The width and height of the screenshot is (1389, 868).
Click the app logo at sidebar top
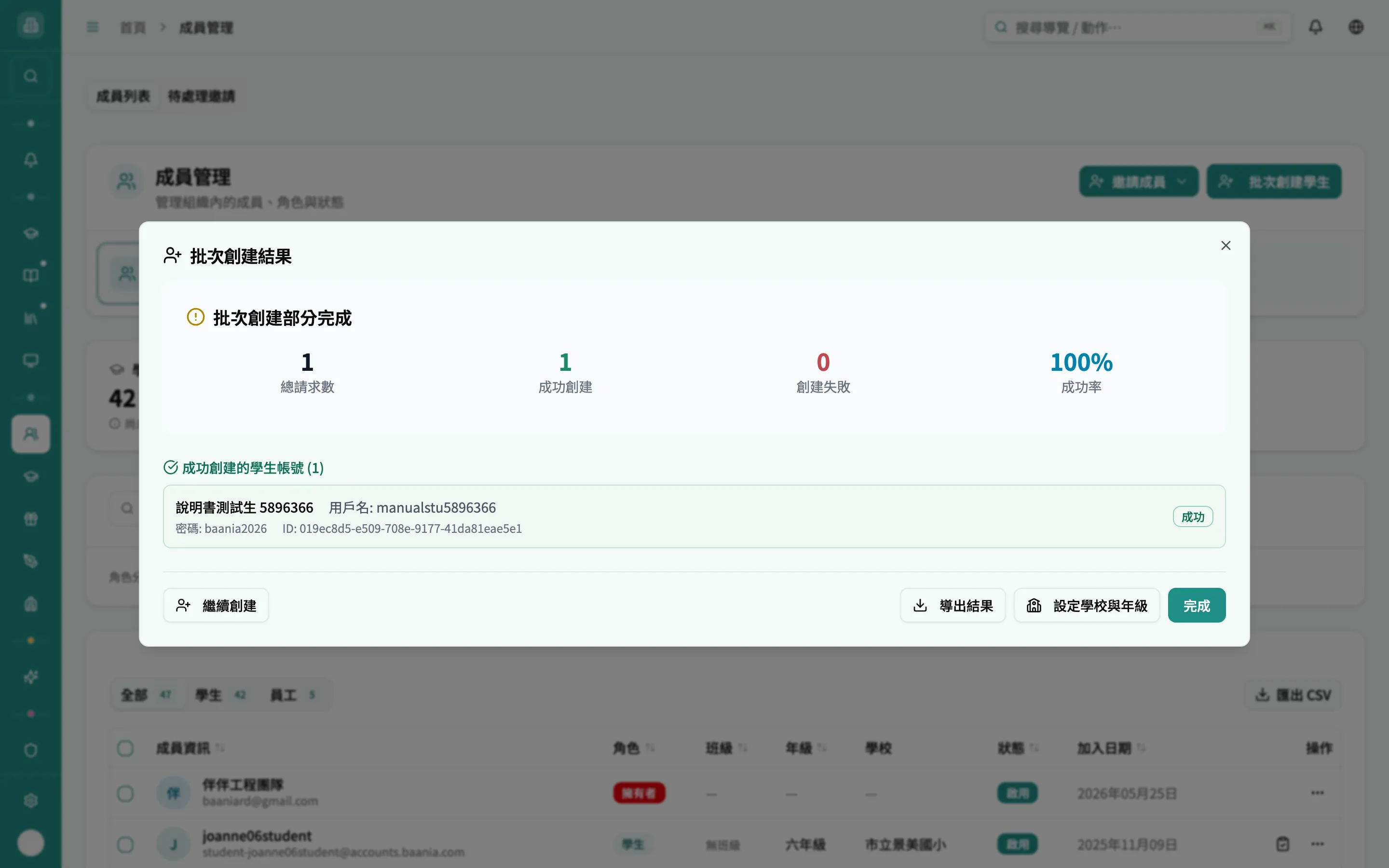[30, 25]
